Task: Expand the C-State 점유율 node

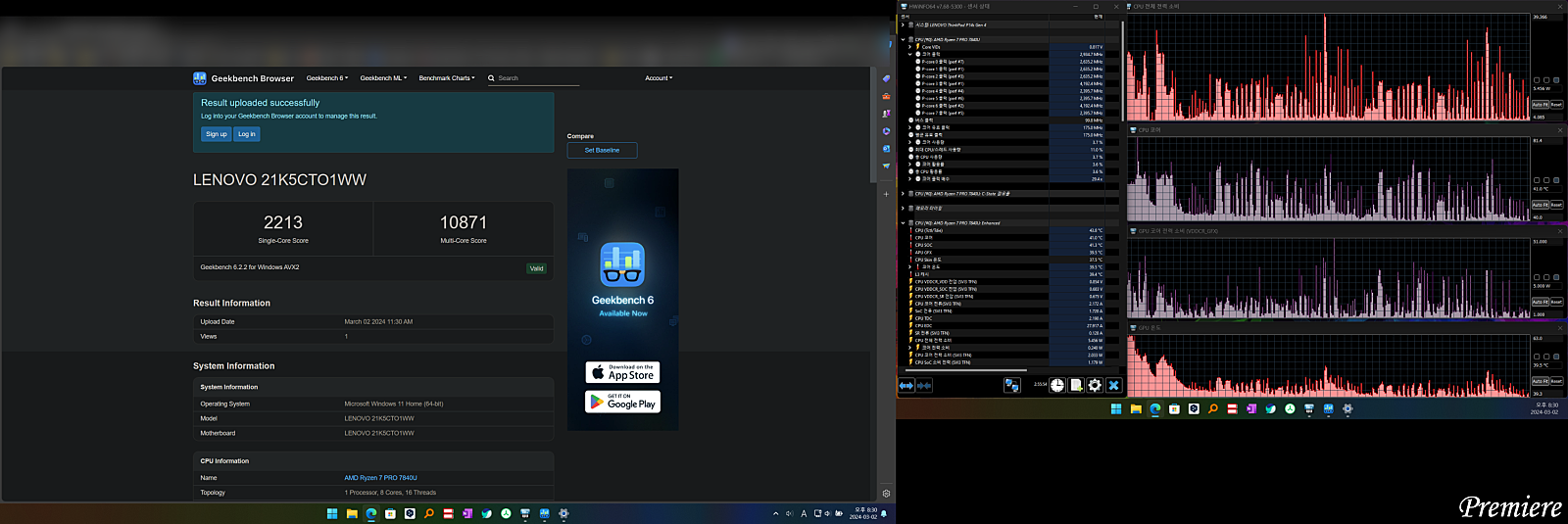Action: 903,194
